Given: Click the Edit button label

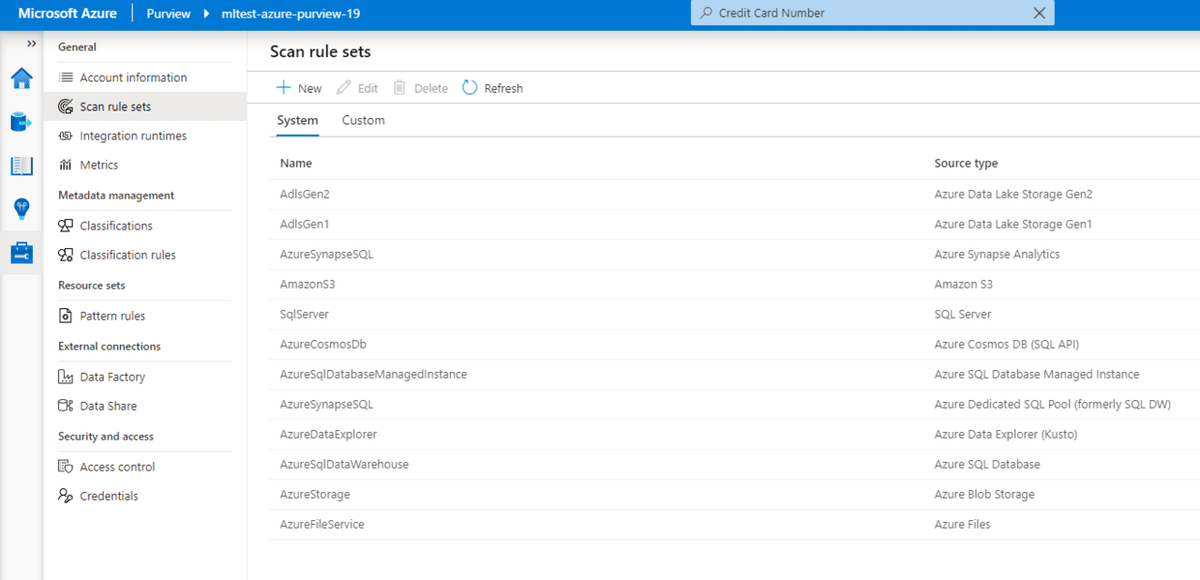Looking at the screenshot, I should pyautogui.click(x=368, y=88).
